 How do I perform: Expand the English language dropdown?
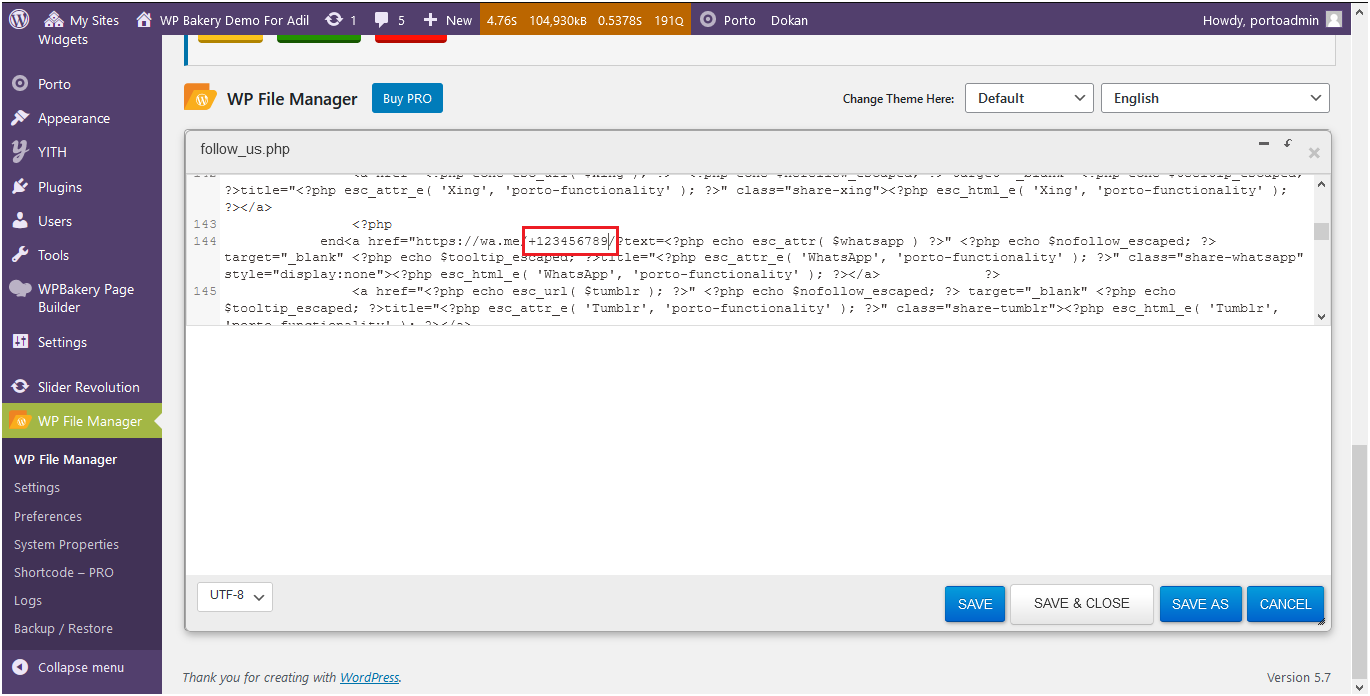(x=1214, y=98)
